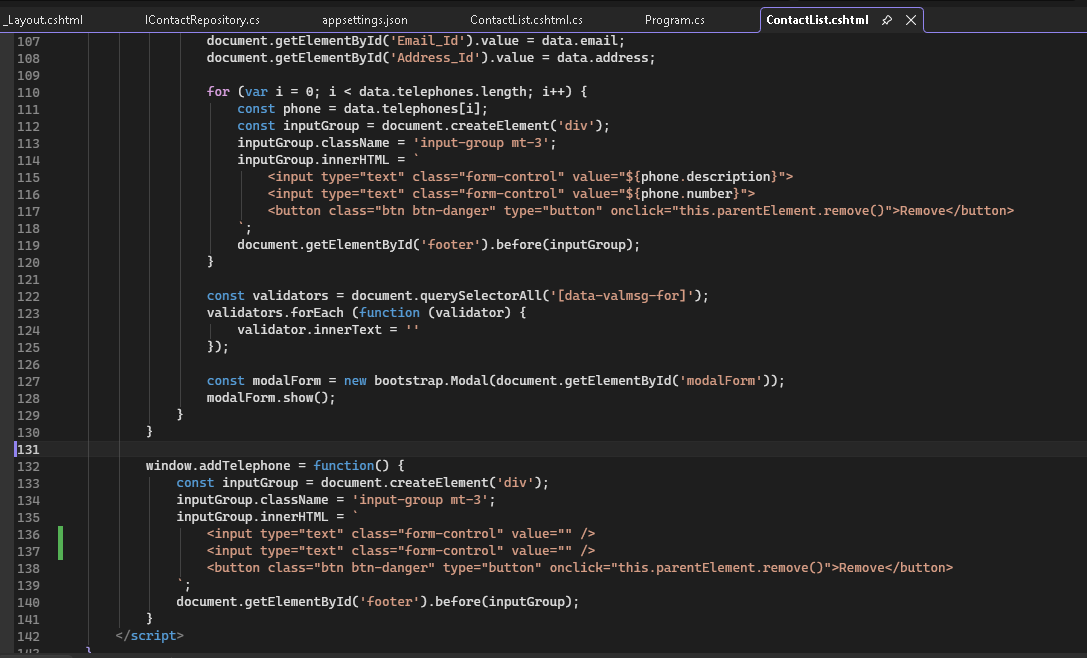Image resolution: width=1087 pixels, height=658 pixels.
Task: Select the active ContactList.cshtml tab
Action: coord(817,20)
